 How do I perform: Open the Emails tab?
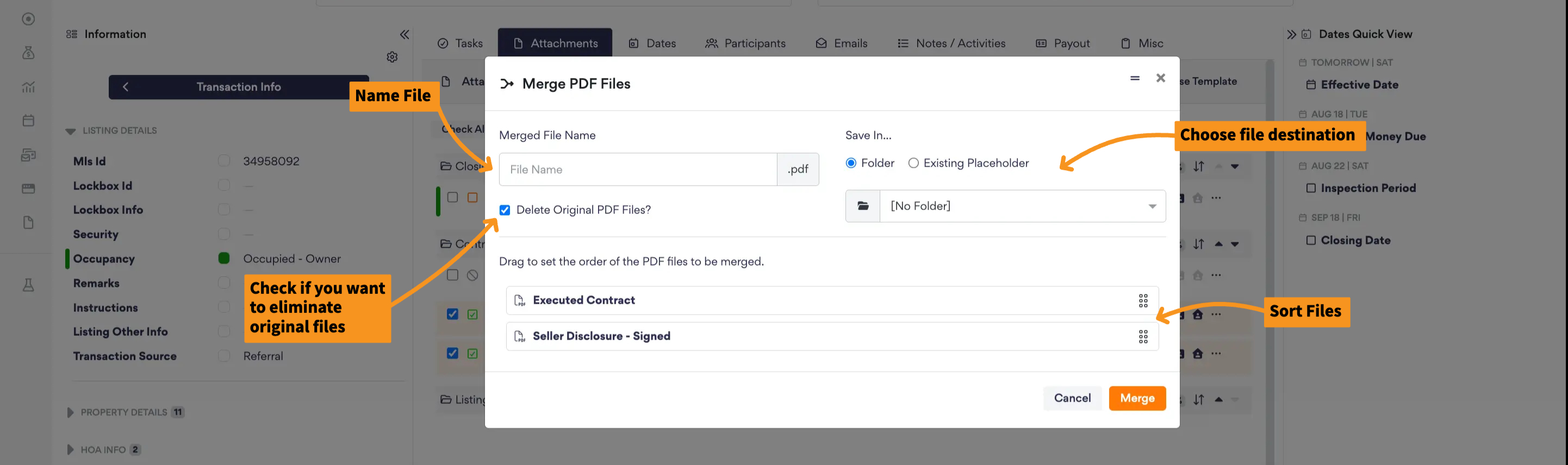pyautogui.click(x=841, y=43)
